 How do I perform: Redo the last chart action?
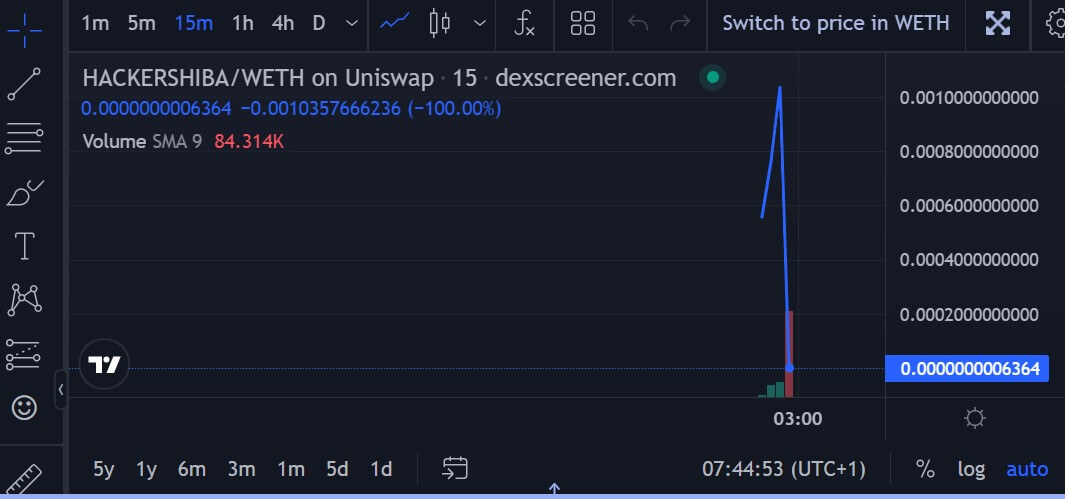click(680, 23)
